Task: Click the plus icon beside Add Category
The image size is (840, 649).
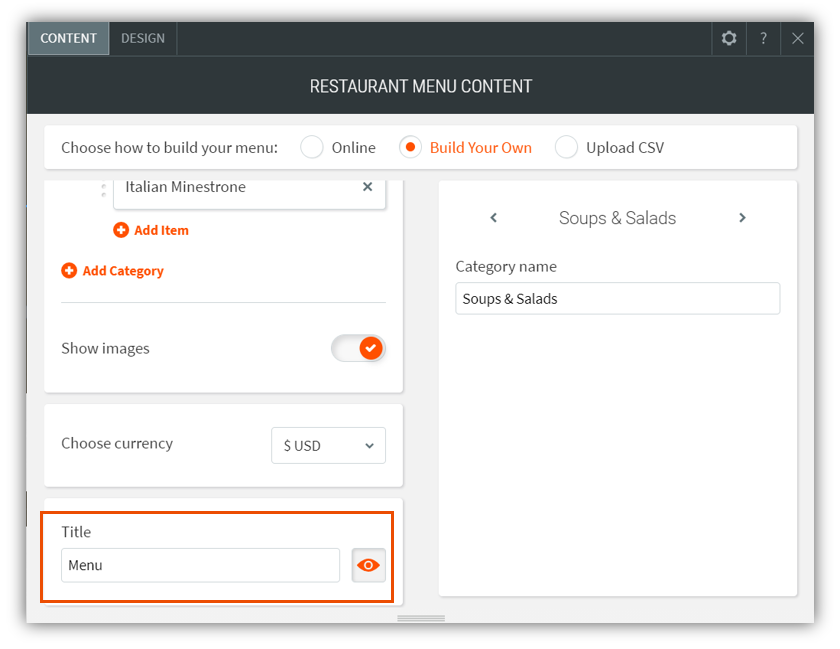Action: pyautogui.click(x=69, y=271)
